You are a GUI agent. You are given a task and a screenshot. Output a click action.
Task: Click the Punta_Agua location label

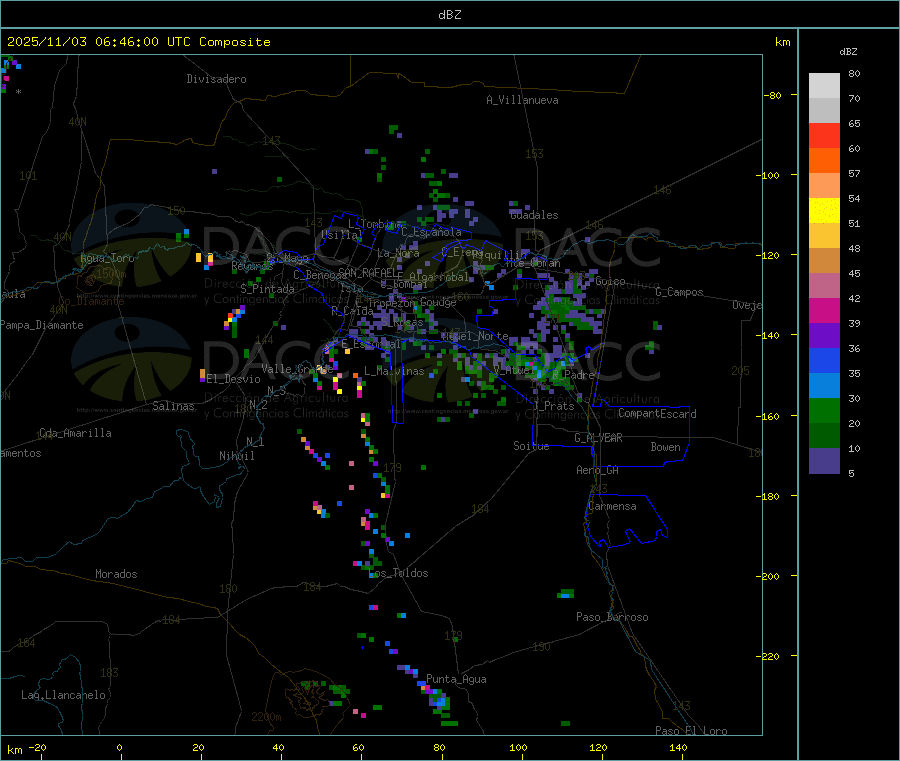456,679
